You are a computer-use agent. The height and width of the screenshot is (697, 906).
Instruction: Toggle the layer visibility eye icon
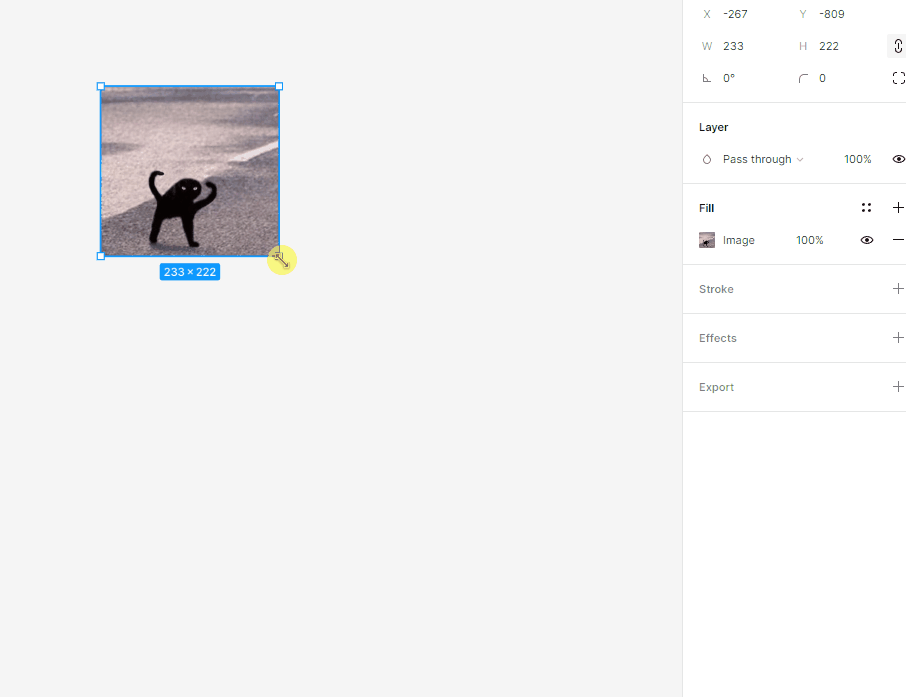click(x=898, y=159)
